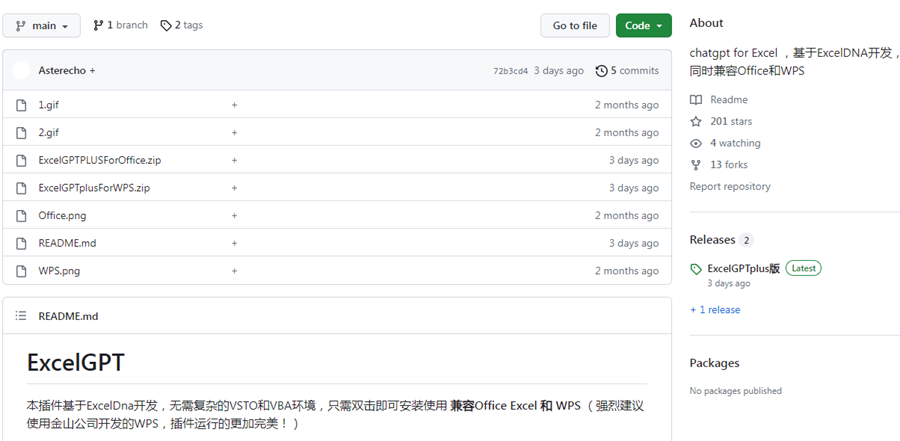The width and height of the screenshot is (900, 441).
Task: Expand the green Code dropdown button
Action: coord(643,25)
